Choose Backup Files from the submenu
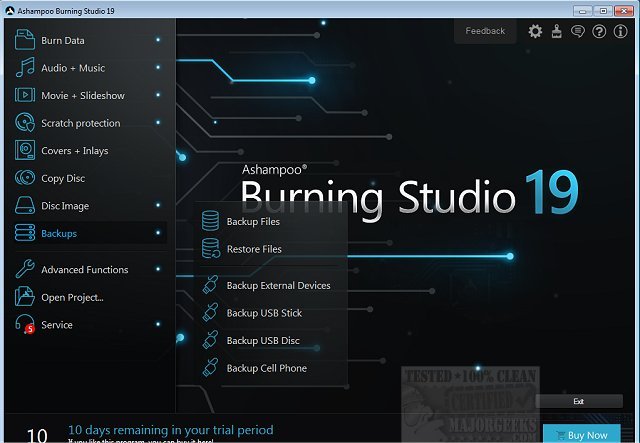This screenshot has height=443, width=640. 253,221
